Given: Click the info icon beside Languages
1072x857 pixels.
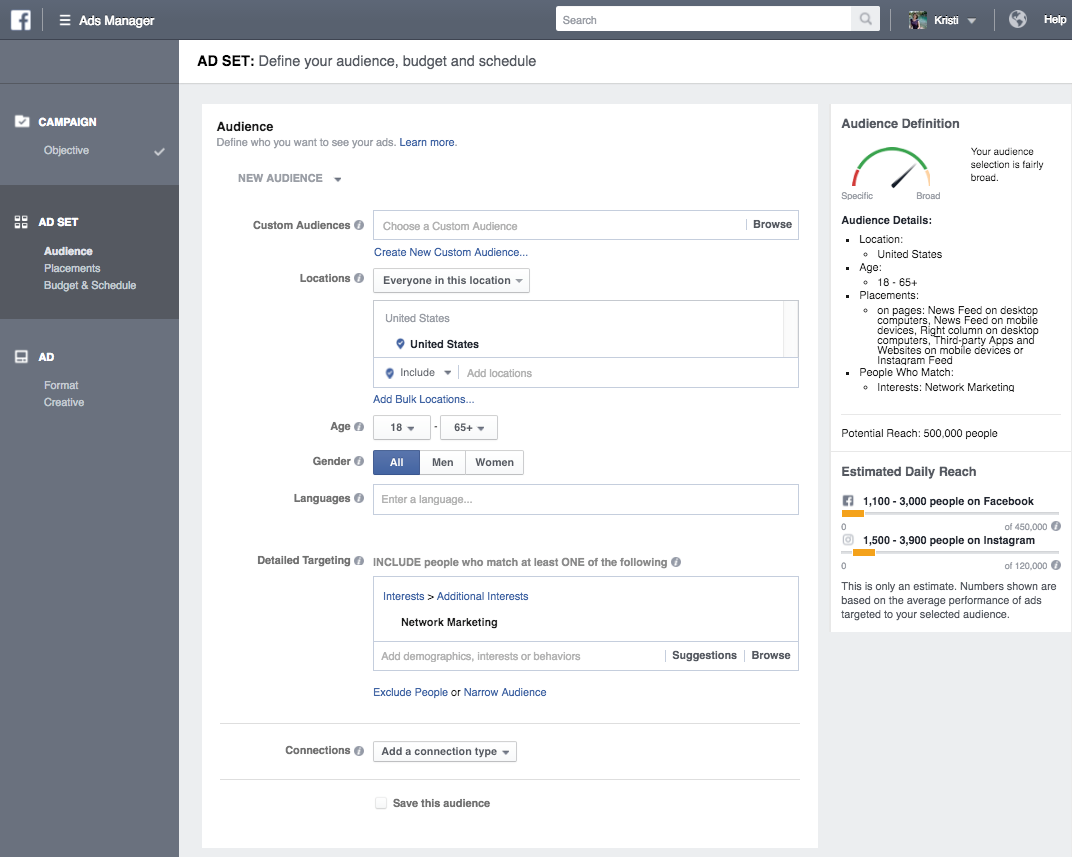Looking at the screenshot, I should [359, 498].
